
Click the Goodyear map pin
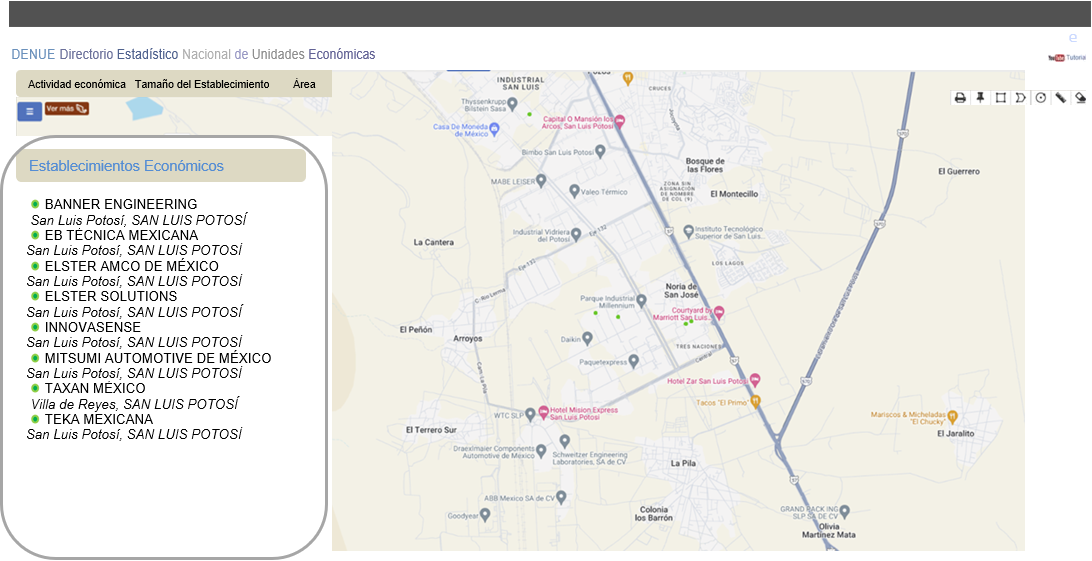click(485, 514)
